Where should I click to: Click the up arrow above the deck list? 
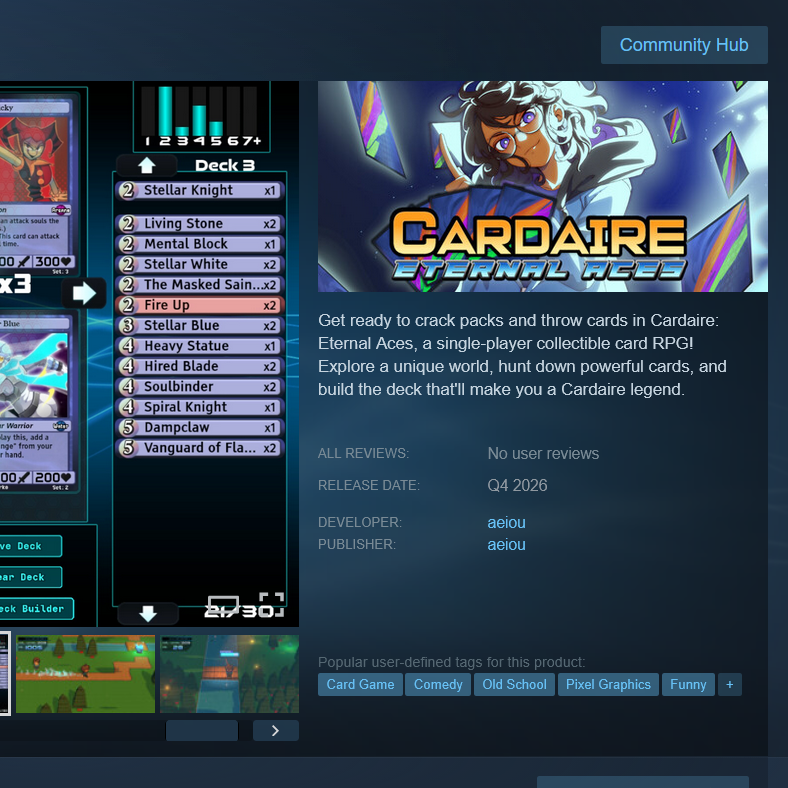coord(147,165)
